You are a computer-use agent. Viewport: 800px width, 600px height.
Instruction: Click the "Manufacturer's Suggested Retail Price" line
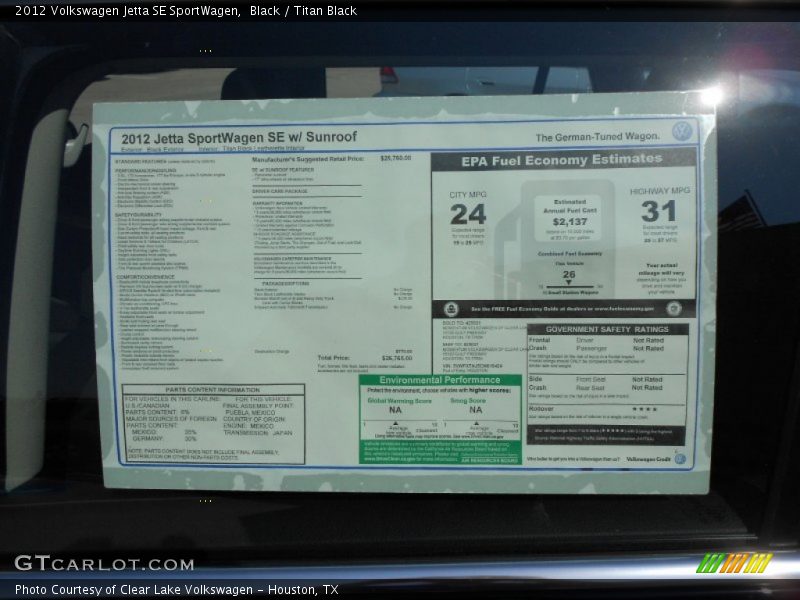click(x=308, y=159)
